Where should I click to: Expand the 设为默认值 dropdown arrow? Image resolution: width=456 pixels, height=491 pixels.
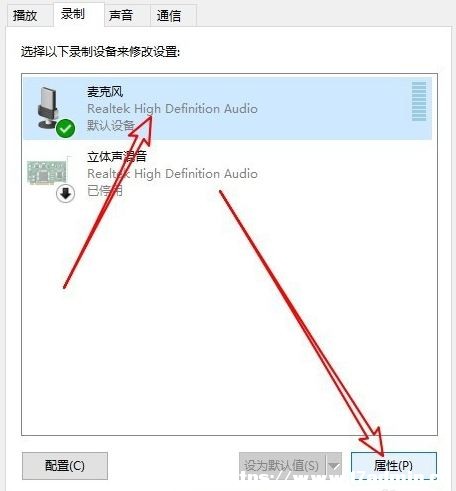pos(334,466)
